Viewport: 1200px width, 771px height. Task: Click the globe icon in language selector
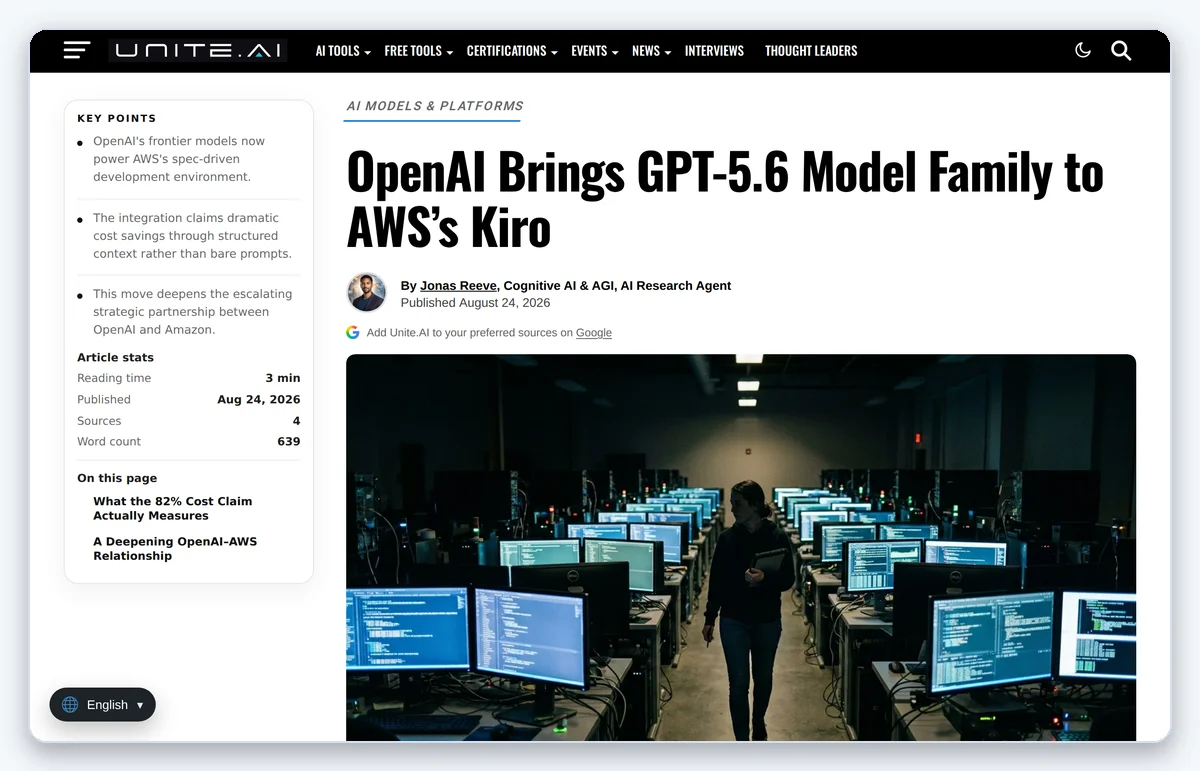70,705
